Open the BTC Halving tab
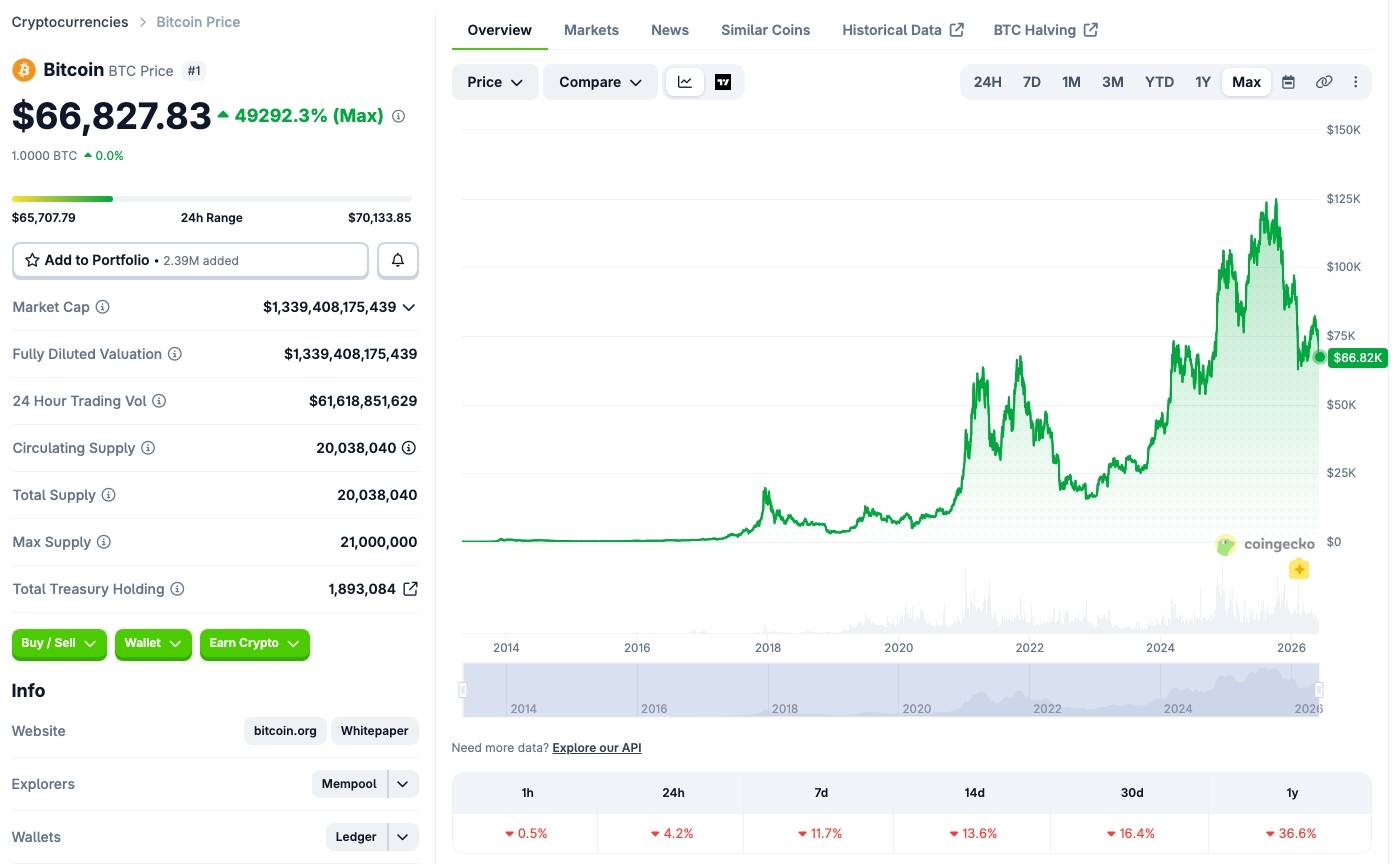Image resolution: width=1396 pixels, height=864 pixels. (x=1045, y=30)
